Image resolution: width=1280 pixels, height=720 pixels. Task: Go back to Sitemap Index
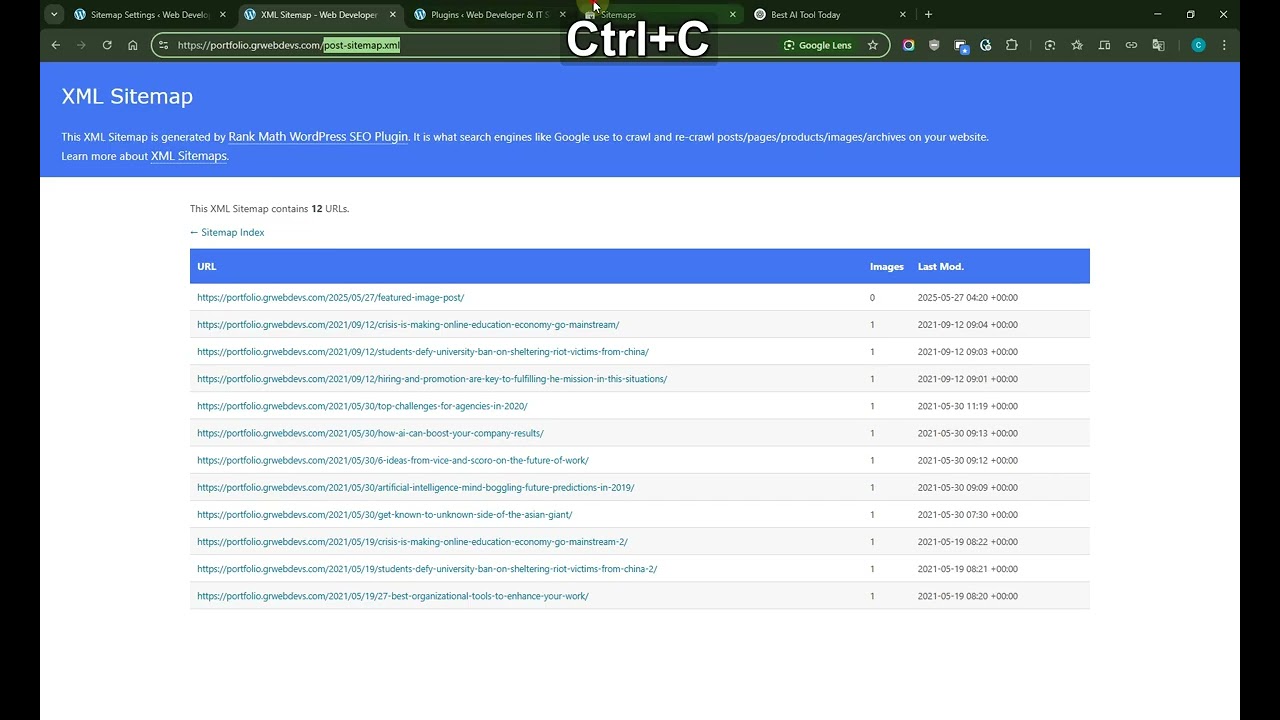tap(227, 232)
